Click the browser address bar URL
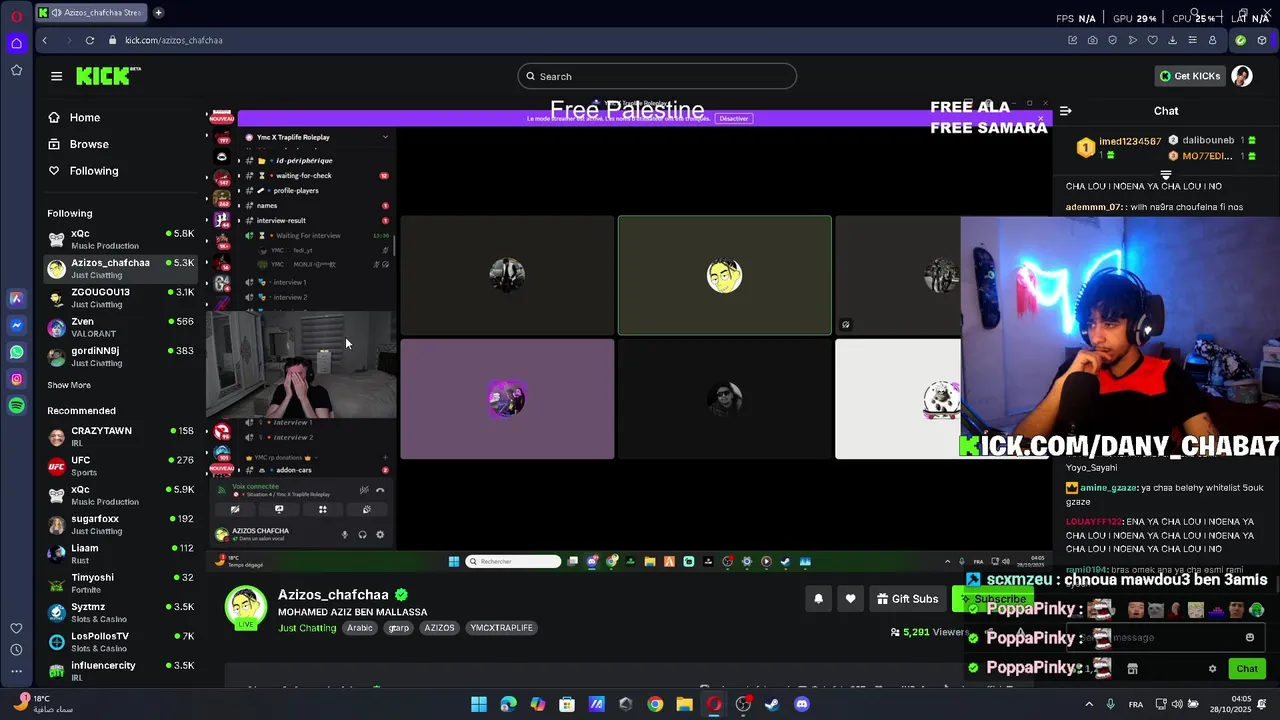The height and width of the screenshot is (720, 1280). pos(174,40)
